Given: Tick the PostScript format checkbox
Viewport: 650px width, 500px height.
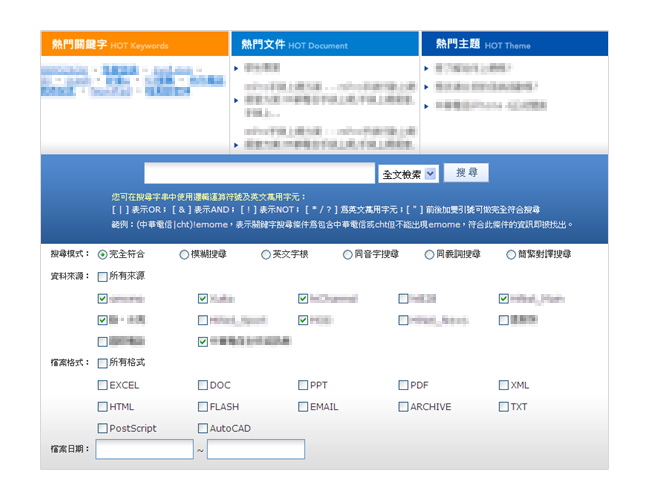Looking at the screenshot, I should tap(103, 429).
